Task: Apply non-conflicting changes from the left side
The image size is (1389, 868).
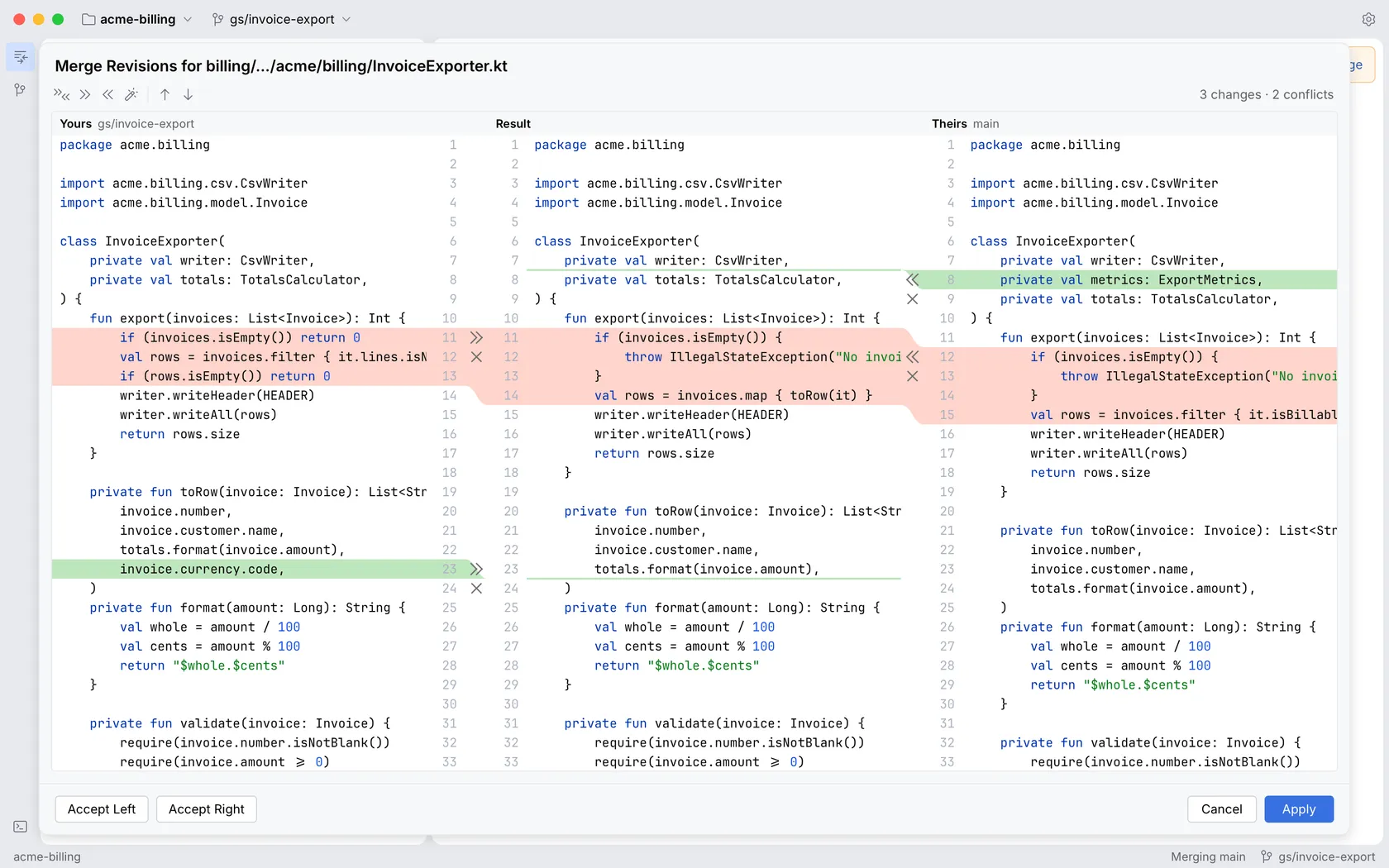Action: [85, 94]
